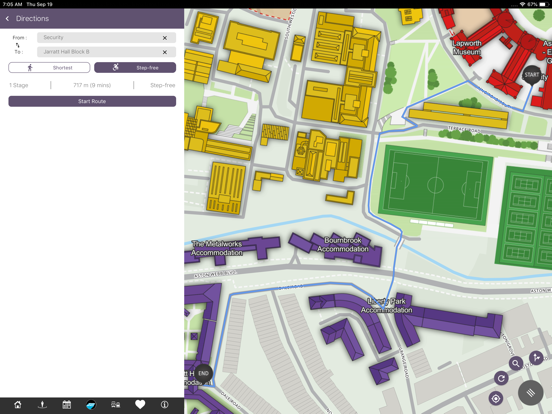Center map on my location
552x414 pixels.
[x=496, y=399]
